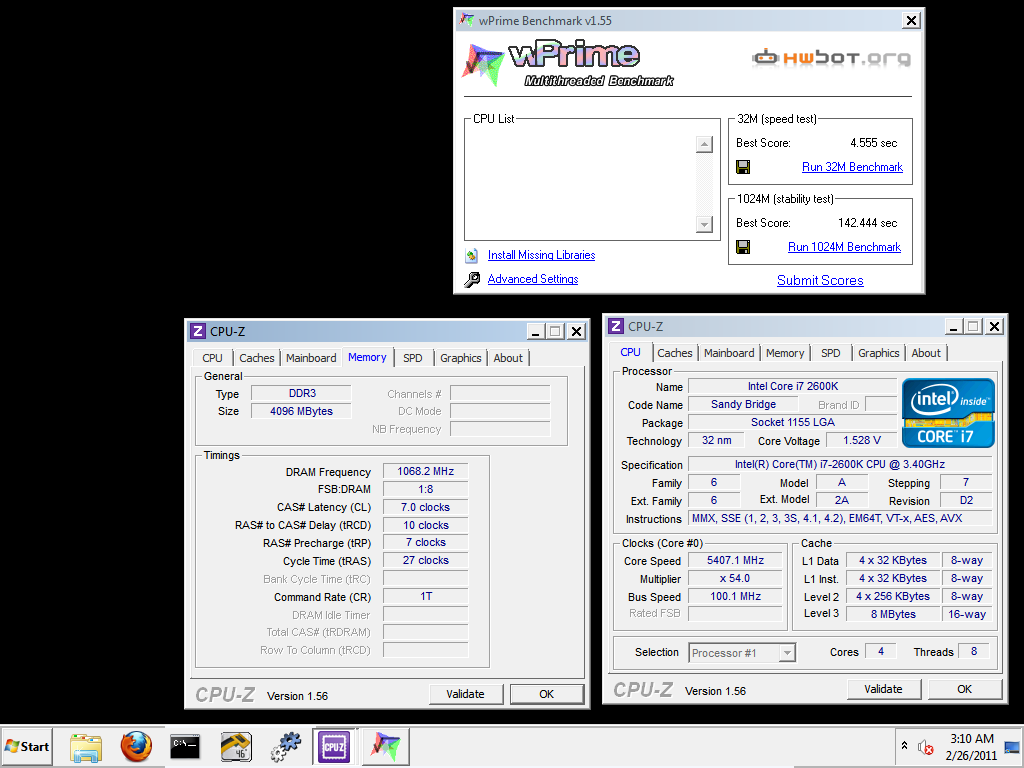Switch to wPrime via taskbar icon
The image size is (1024, 768).
pos(385,746)
